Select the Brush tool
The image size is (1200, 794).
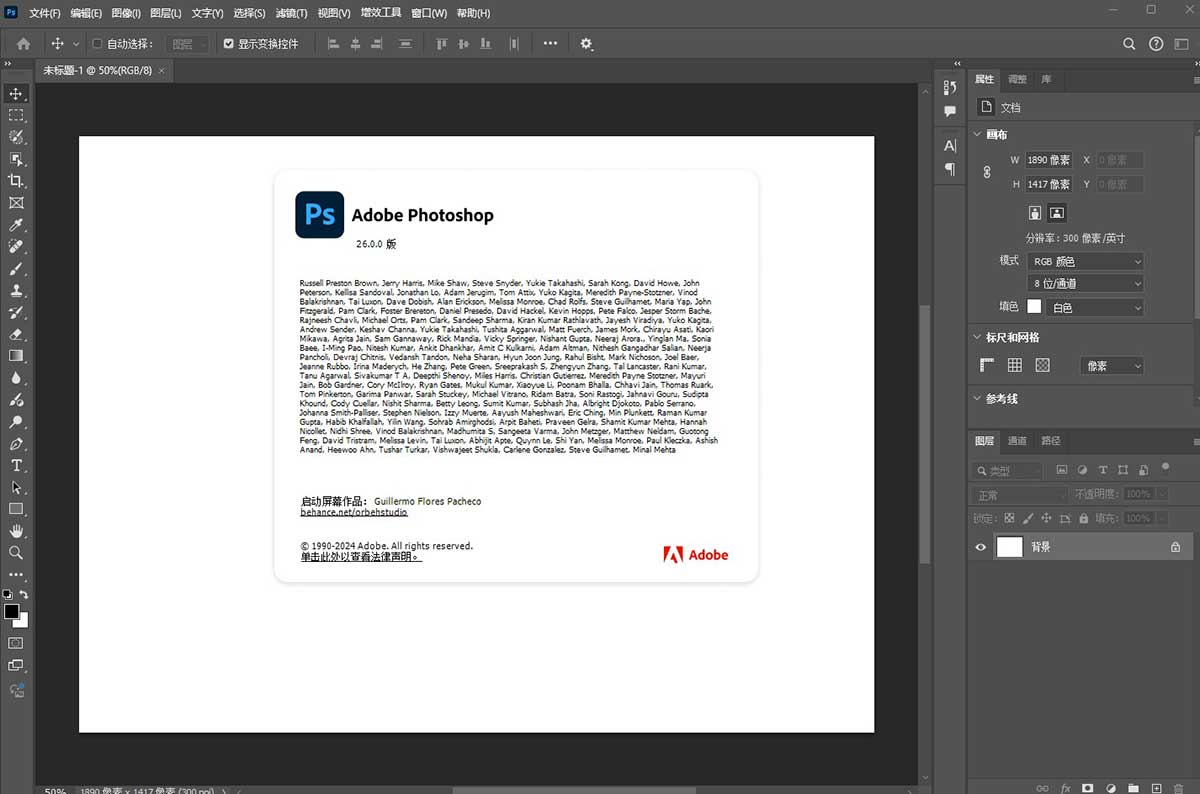coord(16,269)
